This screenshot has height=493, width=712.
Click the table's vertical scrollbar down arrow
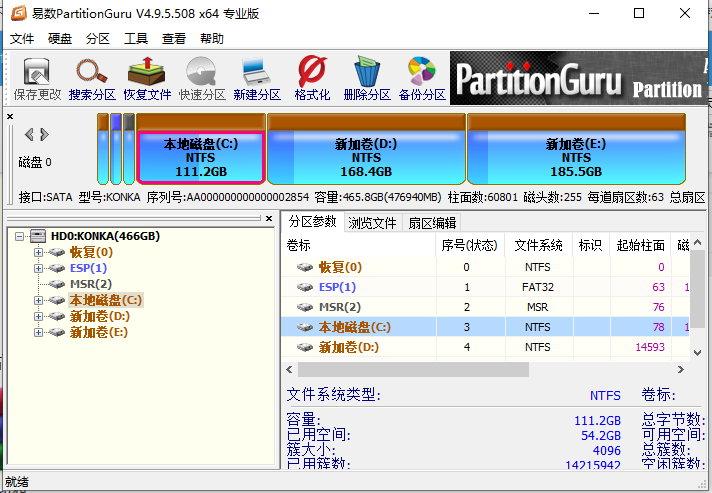click(698, 353)
